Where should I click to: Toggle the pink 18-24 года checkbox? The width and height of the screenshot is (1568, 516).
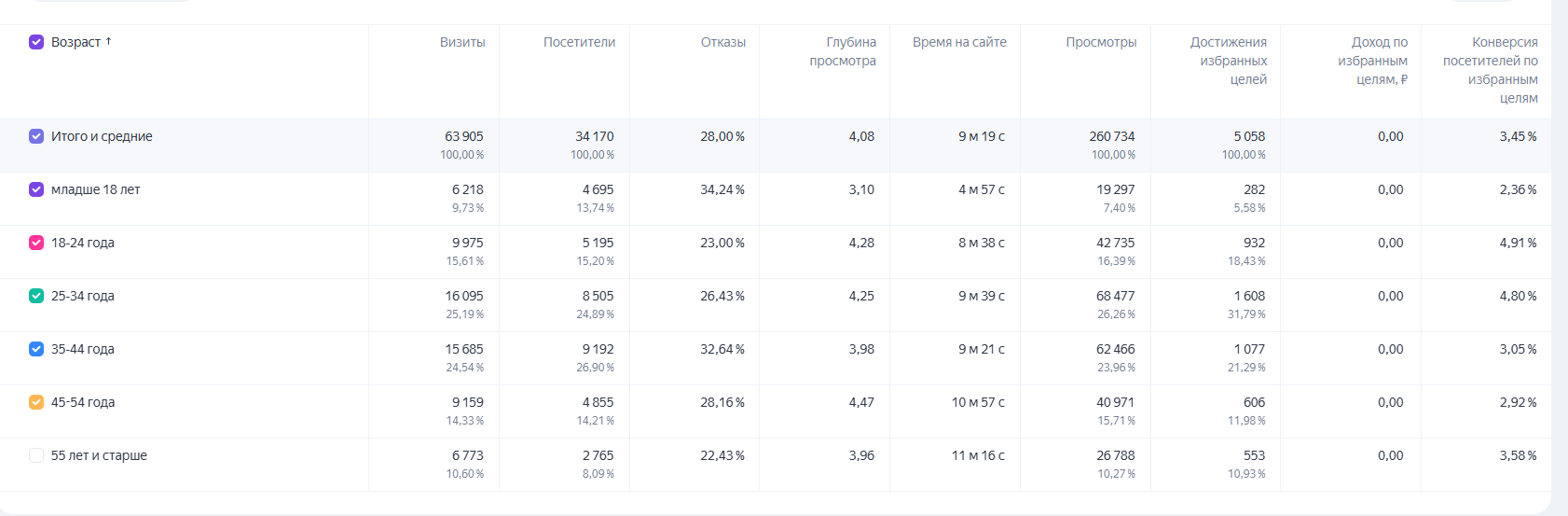tap(36, 243)
